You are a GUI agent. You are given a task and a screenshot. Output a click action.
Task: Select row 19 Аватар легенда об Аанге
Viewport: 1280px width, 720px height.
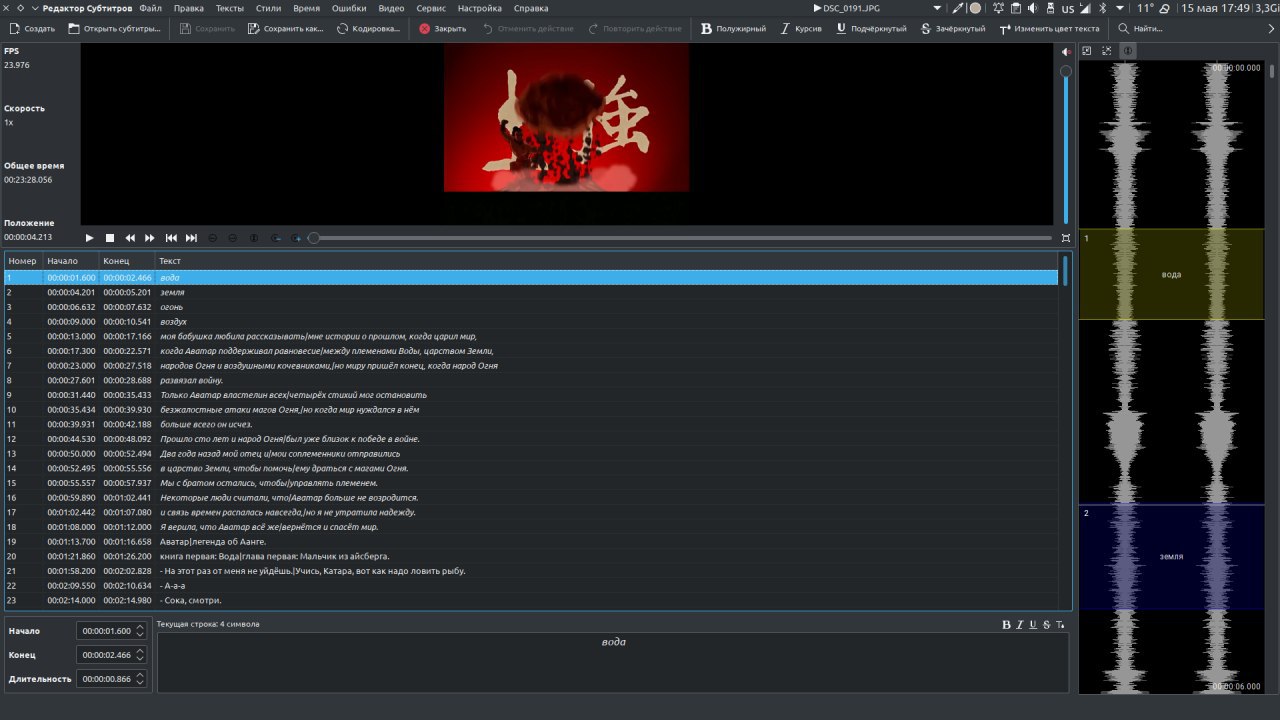[x=531, y=542]
